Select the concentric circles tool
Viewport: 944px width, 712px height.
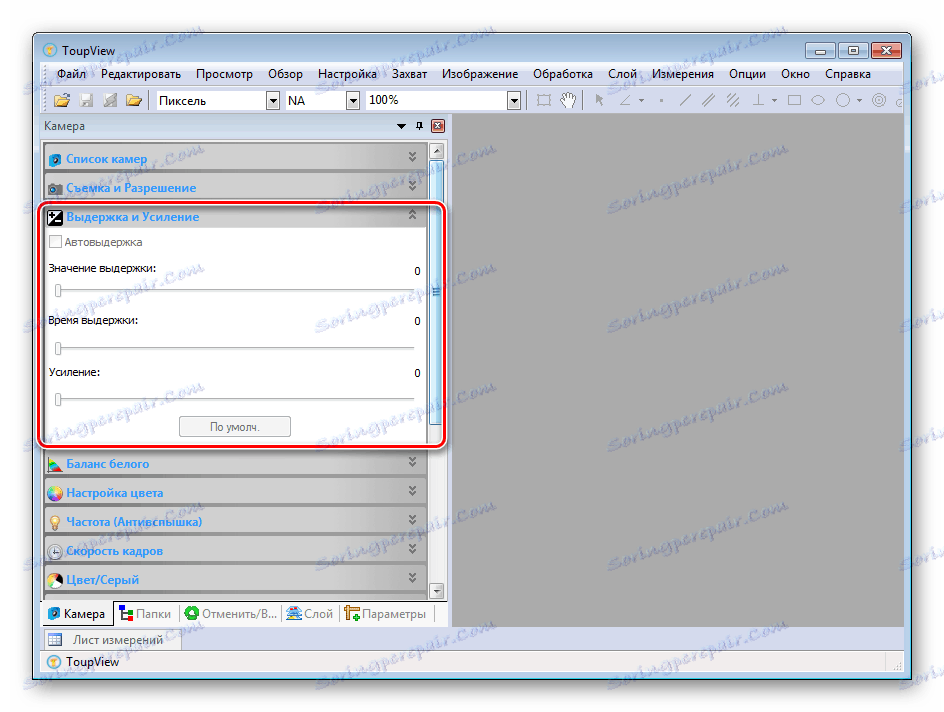click(879, 101)
